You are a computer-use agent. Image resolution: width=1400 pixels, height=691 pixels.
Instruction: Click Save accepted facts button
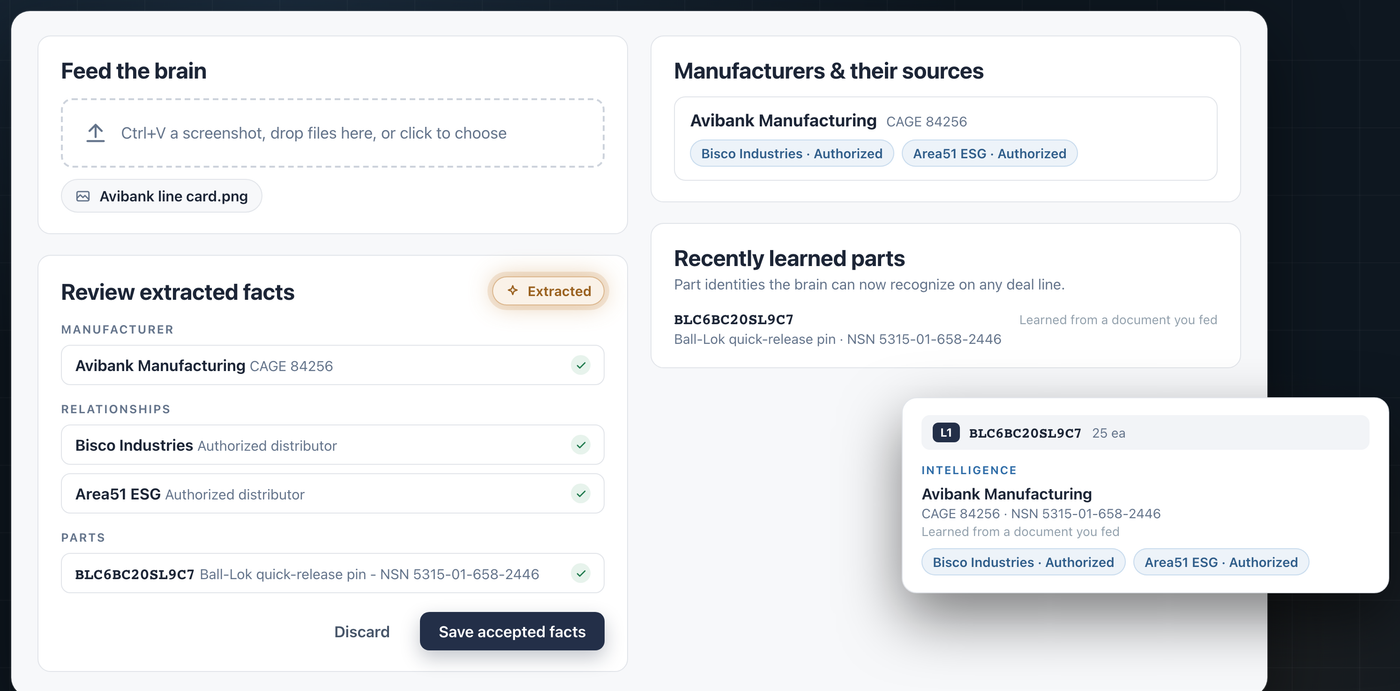tap(512, 631)
